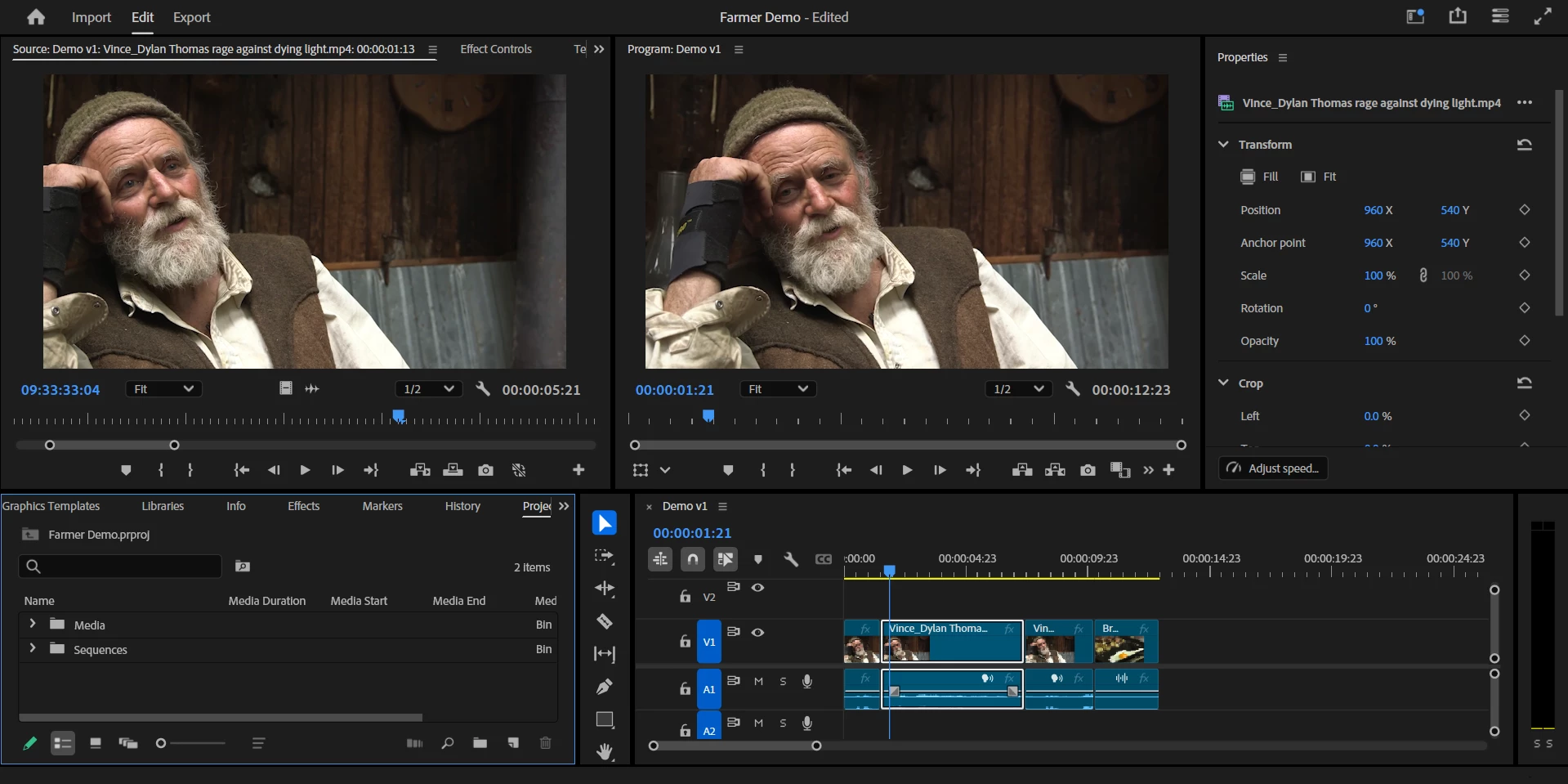Screen dimensions: 1568x784
Task: Click the Fill button under Transform
Action: (x=1259, y=177)
